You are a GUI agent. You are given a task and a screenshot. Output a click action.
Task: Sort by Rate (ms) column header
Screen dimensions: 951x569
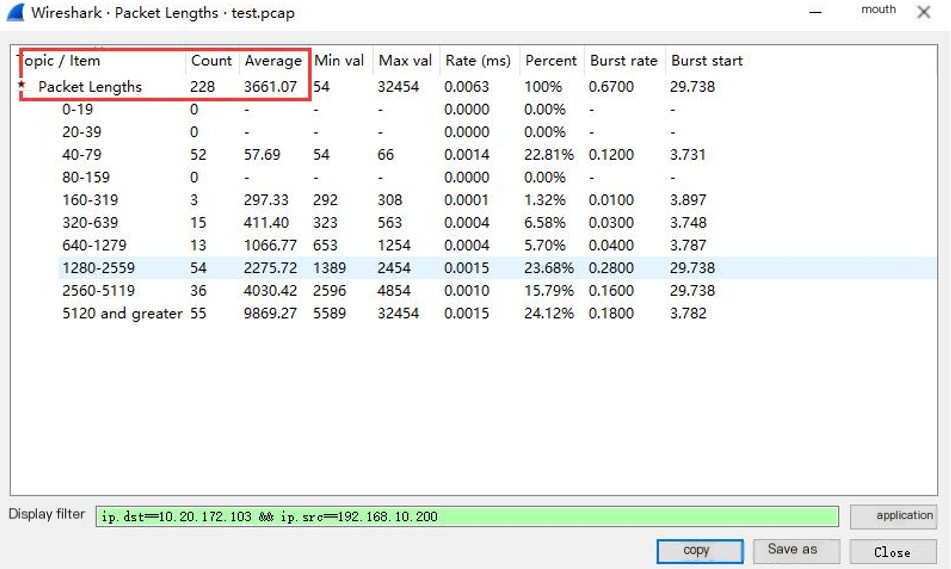pyautogui.click(x=478, y=61)
